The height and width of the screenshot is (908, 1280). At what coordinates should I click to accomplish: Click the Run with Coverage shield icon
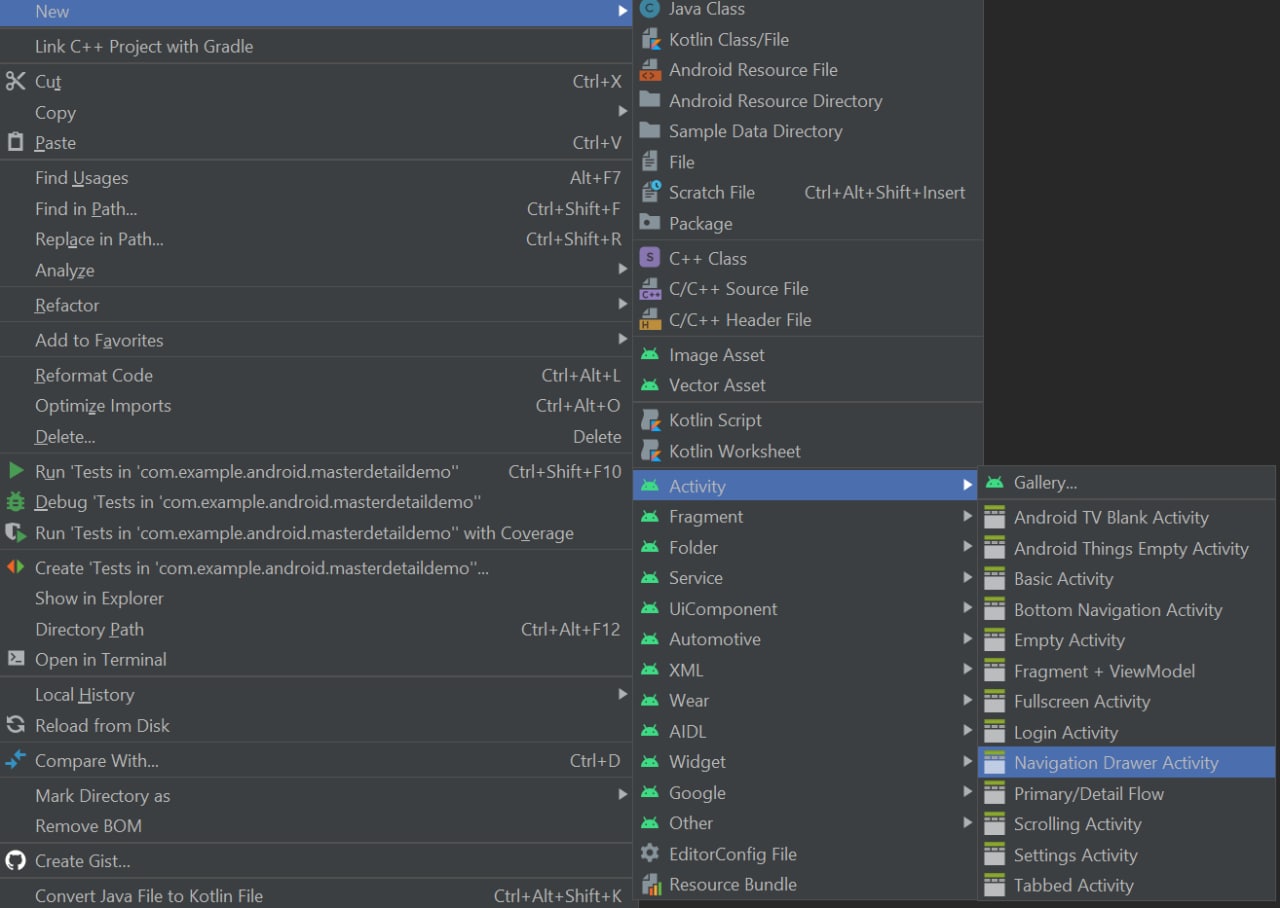[15, 532]
